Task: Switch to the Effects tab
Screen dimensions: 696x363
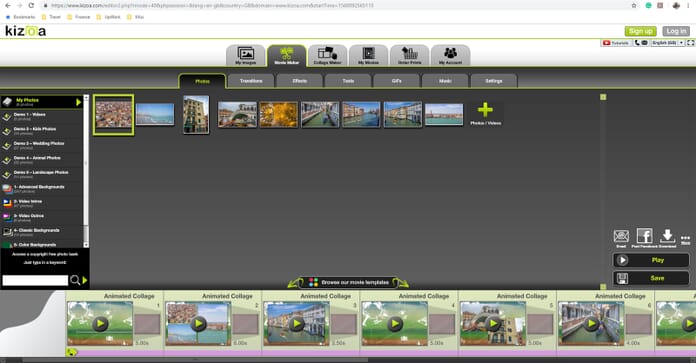Action: pos(300,81)
